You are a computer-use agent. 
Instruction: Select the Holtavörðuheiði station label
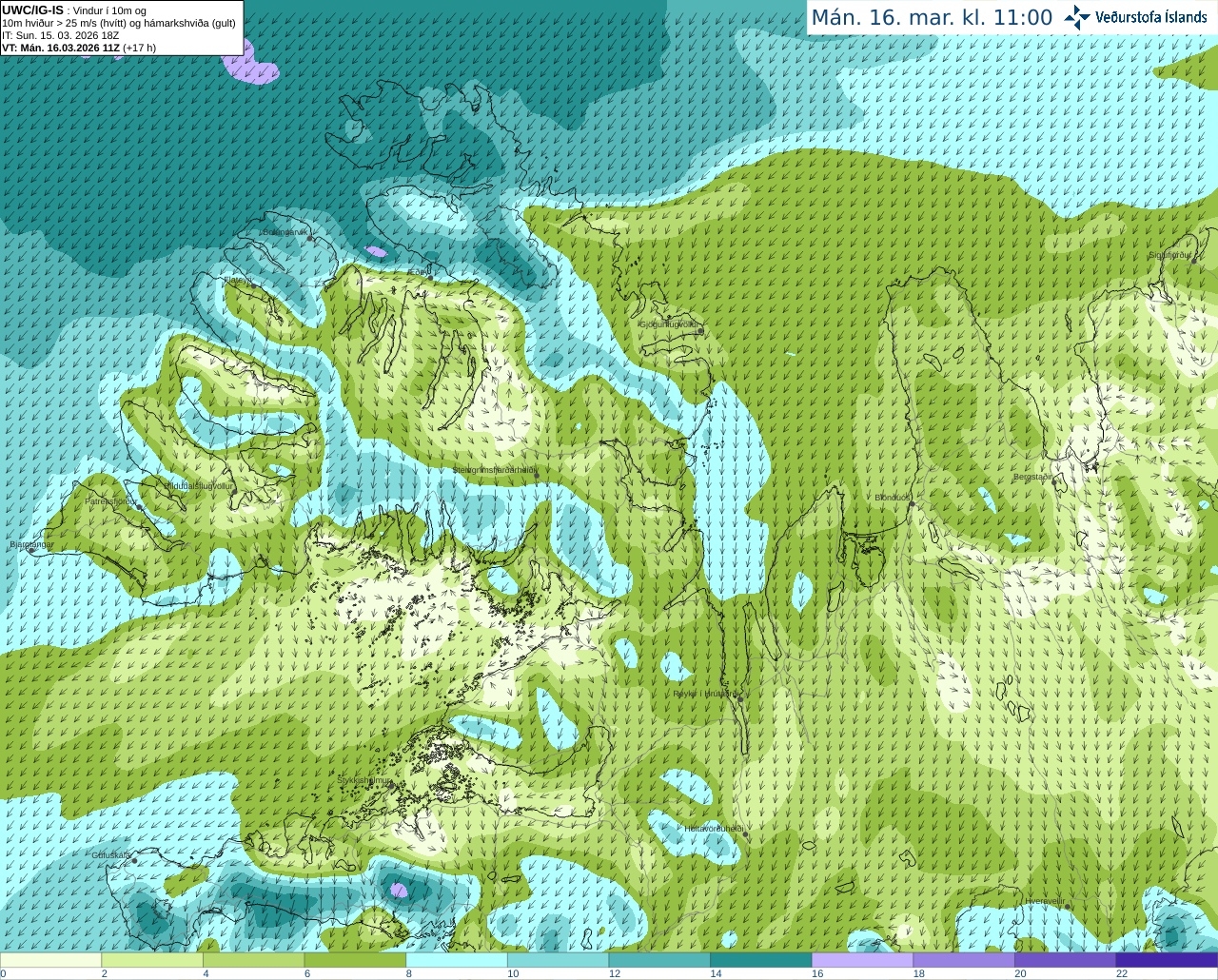click(714, 829)
